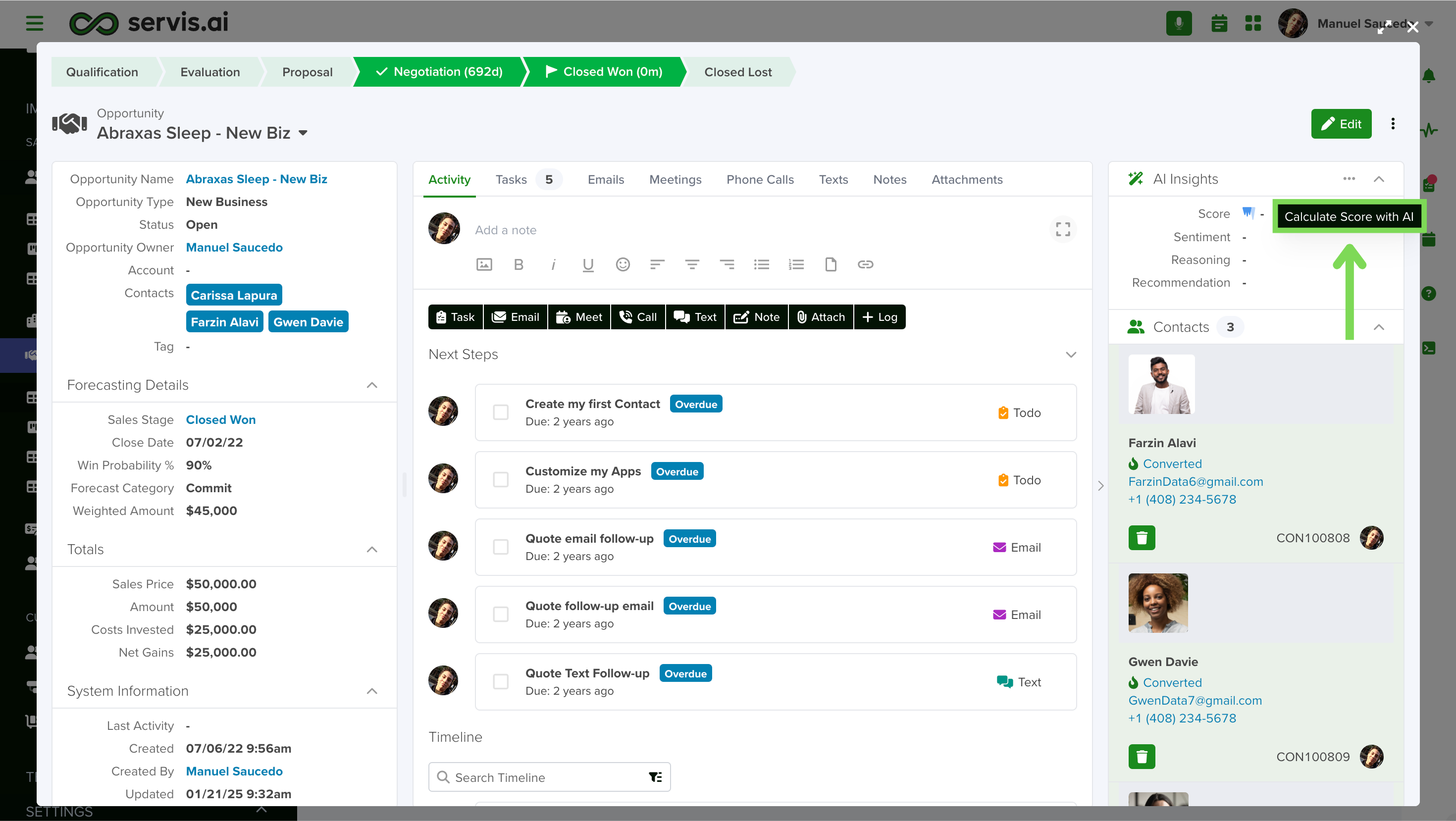Viewport: 1456px width, 821px height.
Task: Open the user profile dropdown
Action: tap(1429, 24)
